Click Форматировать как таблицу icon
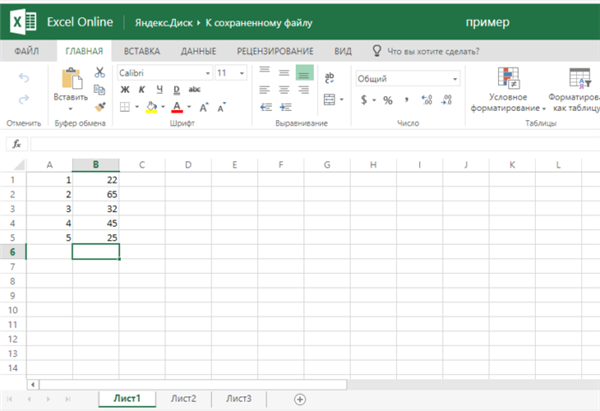The width and height of the screenshot is (600, 411). click(x=579, y=78)
